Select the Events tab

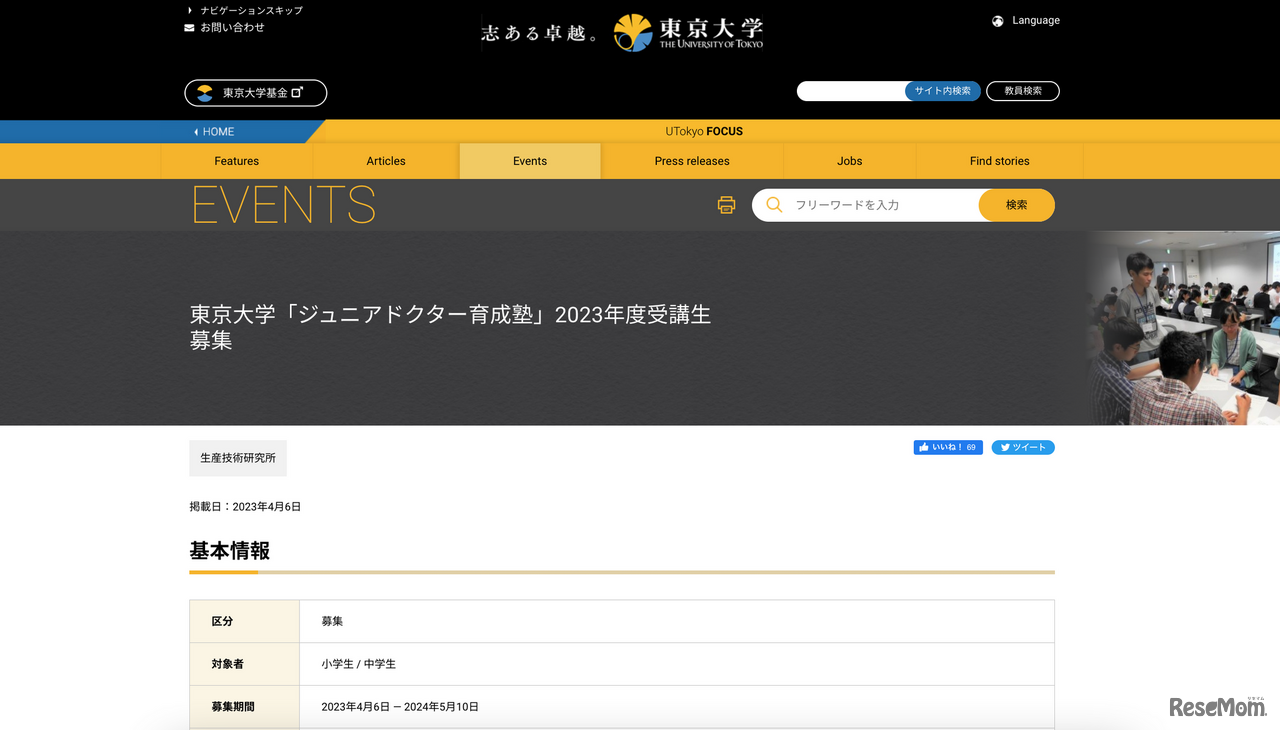tap(530, 161)
